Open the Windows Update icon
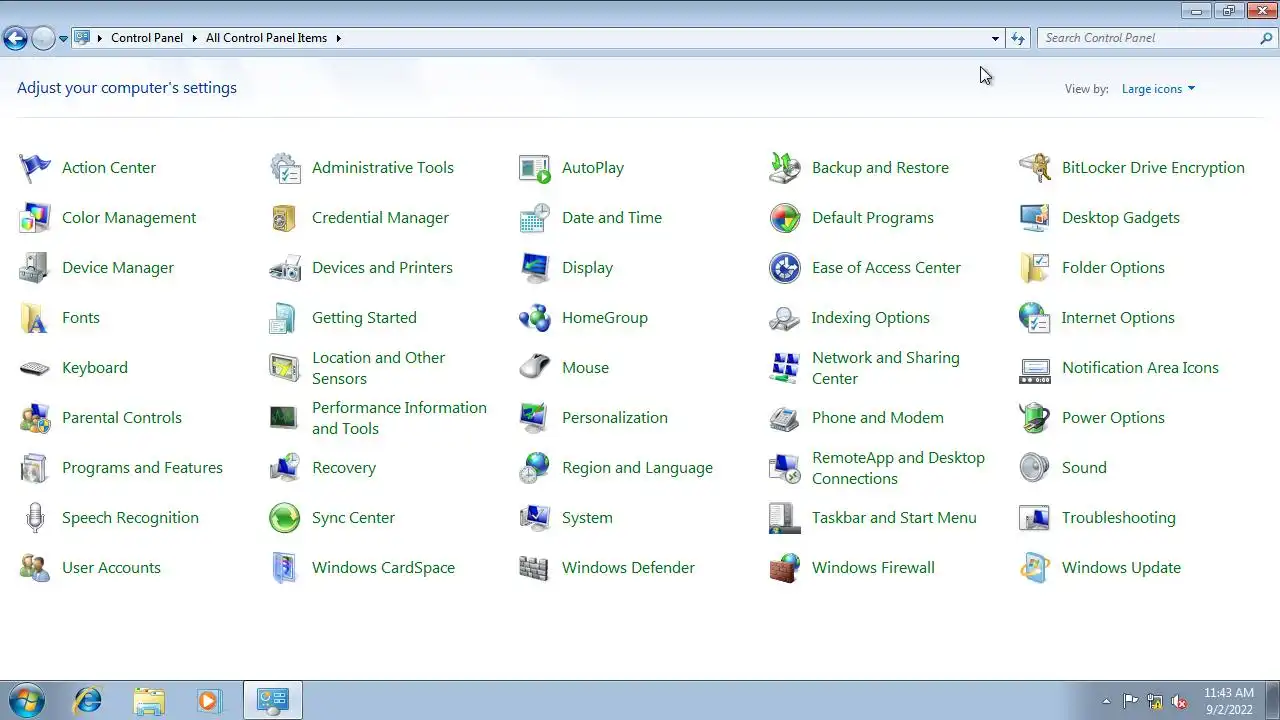This screenshot has width=1280, height=720. pos(1035,568)
